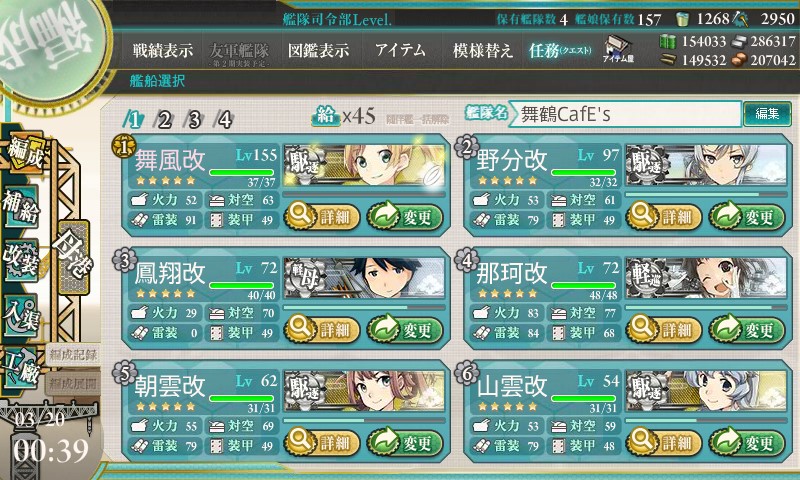The width and height of the screenshot is (800, 480).
Task: Click 編集 edit fleet name button
Action: pos(767,114)
